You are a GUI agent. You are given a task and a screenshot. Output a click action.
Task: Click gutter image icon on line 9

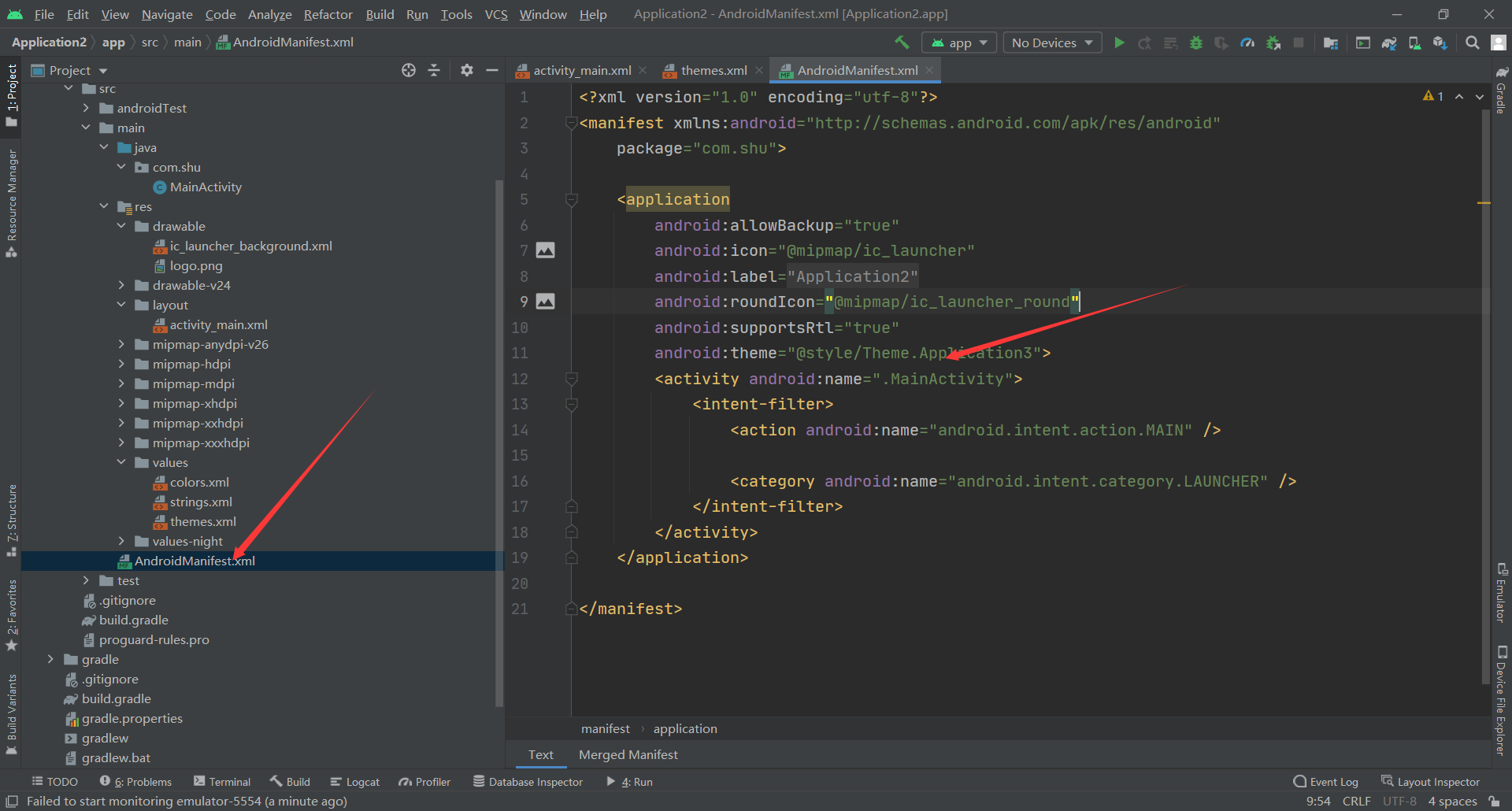pyautogui.click(x=545, y=302)
